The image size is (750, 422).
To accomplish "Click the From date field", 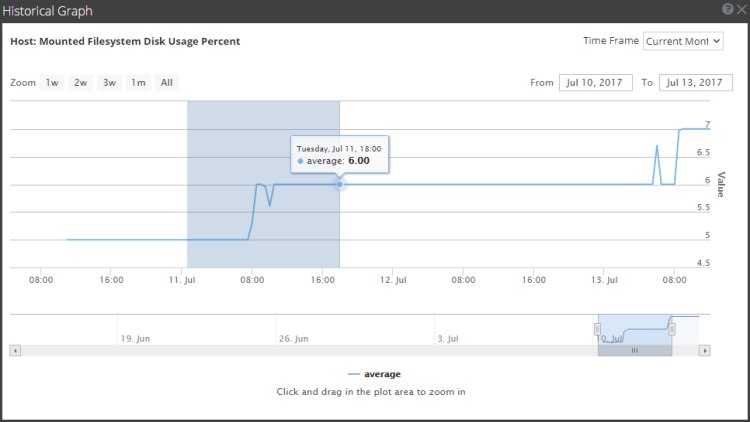I will pos(596,83).
